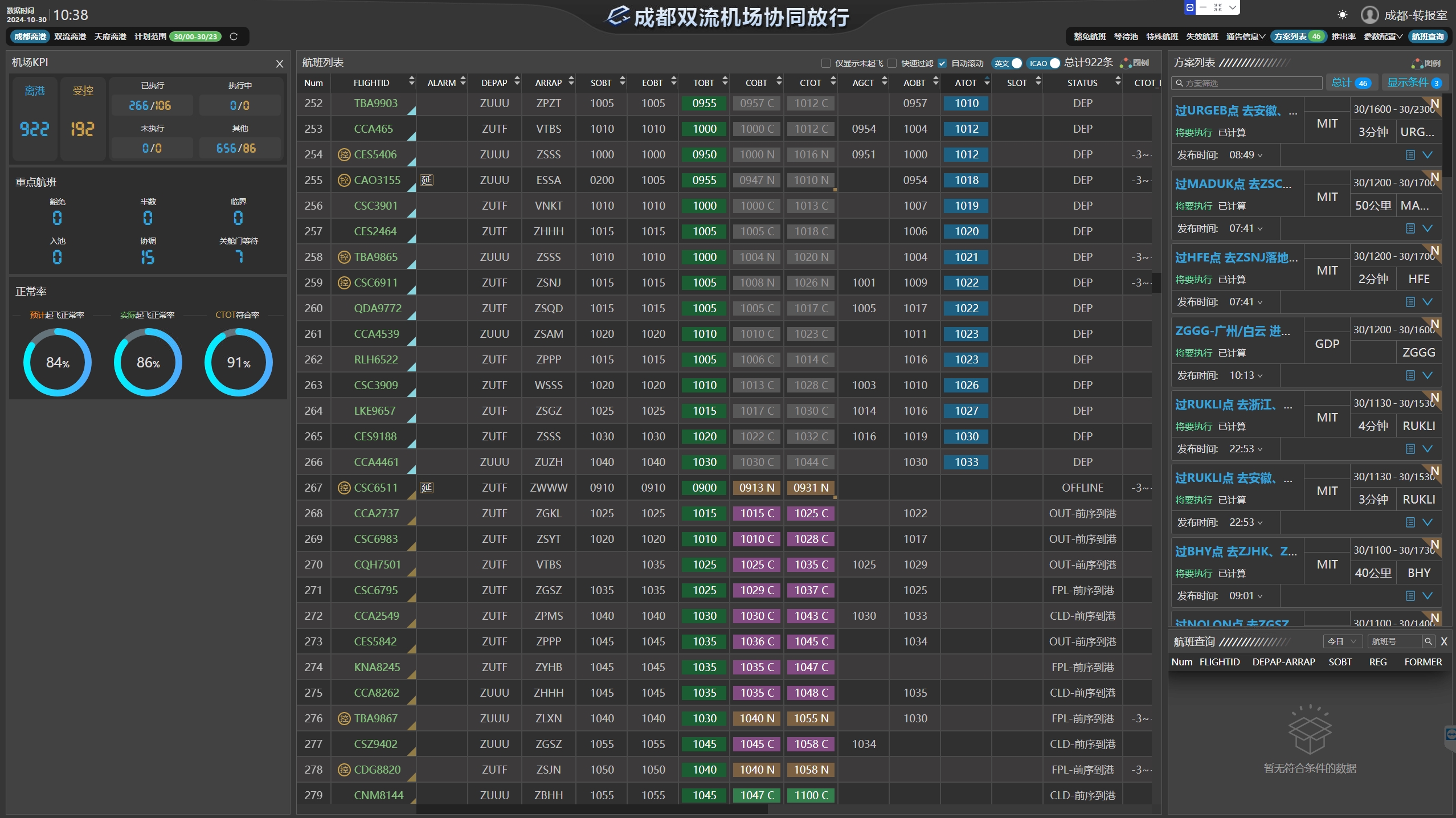Open the 图例 legend in the flight list header
This screenshot has height=818, width=1456.
point(1135,63)
